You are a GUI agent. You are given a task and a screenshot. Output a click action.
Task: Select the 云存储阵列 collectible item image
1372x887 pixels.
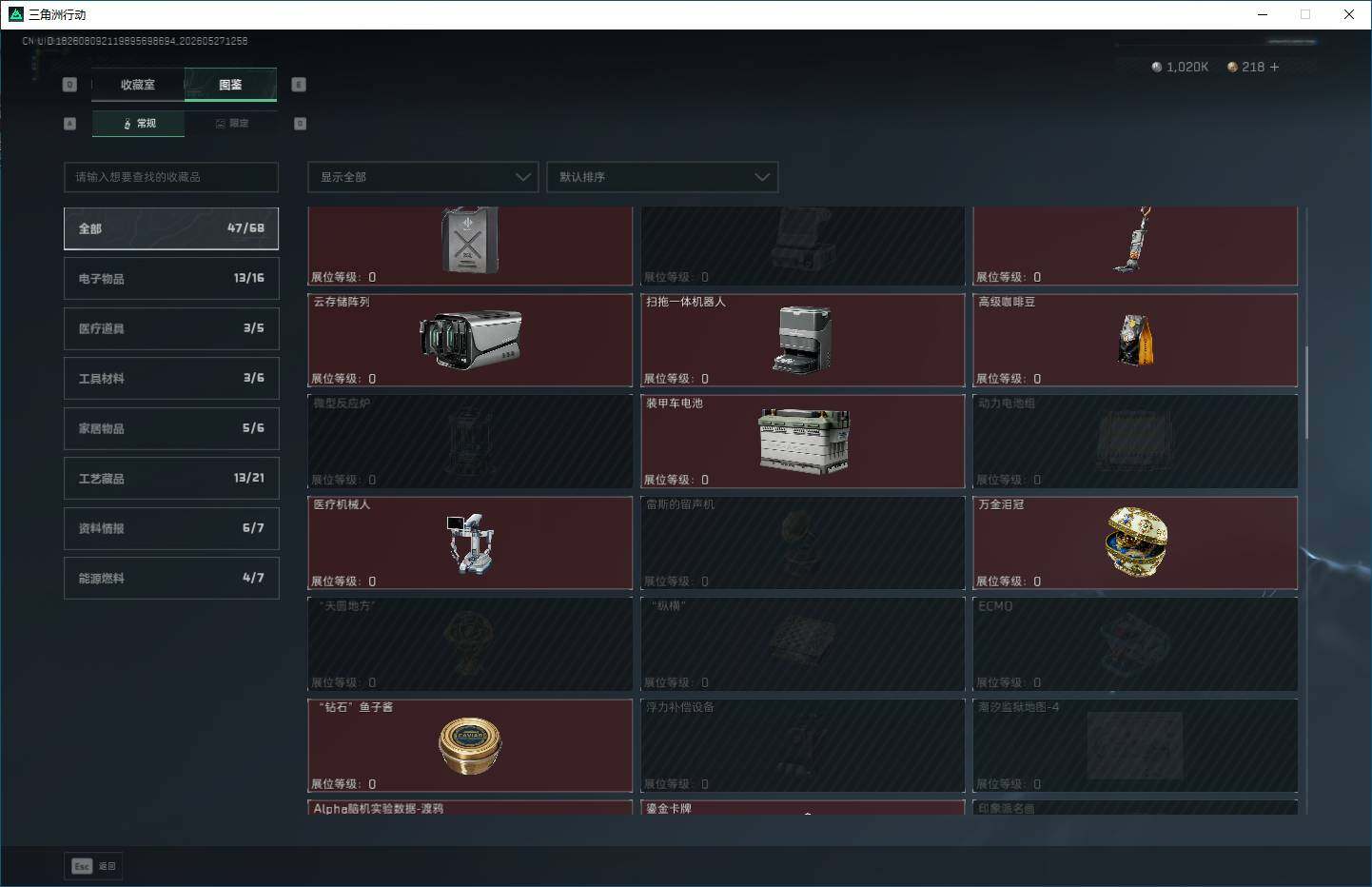click(x=470, y=340)
